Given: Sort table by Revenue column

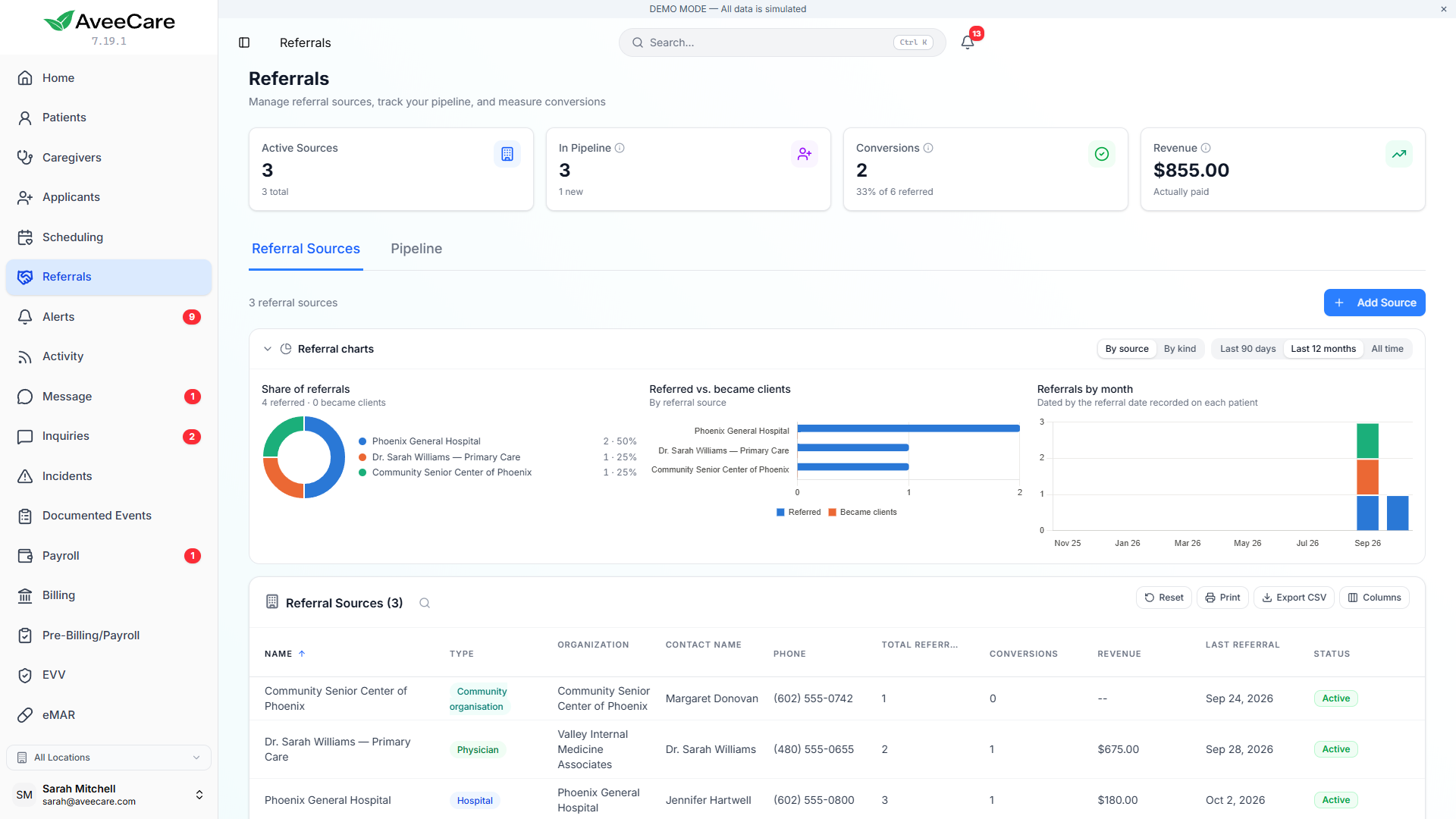Looking at the screenshot, I should pyautogui.click(x=1119, y=654).
